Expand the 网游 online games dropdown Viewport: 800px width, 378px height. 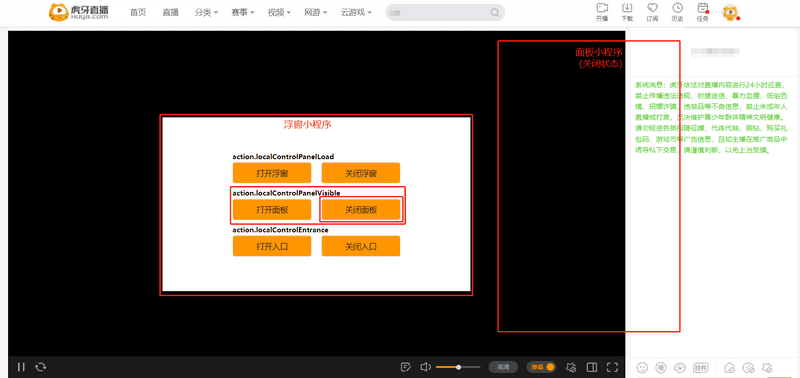315,12
